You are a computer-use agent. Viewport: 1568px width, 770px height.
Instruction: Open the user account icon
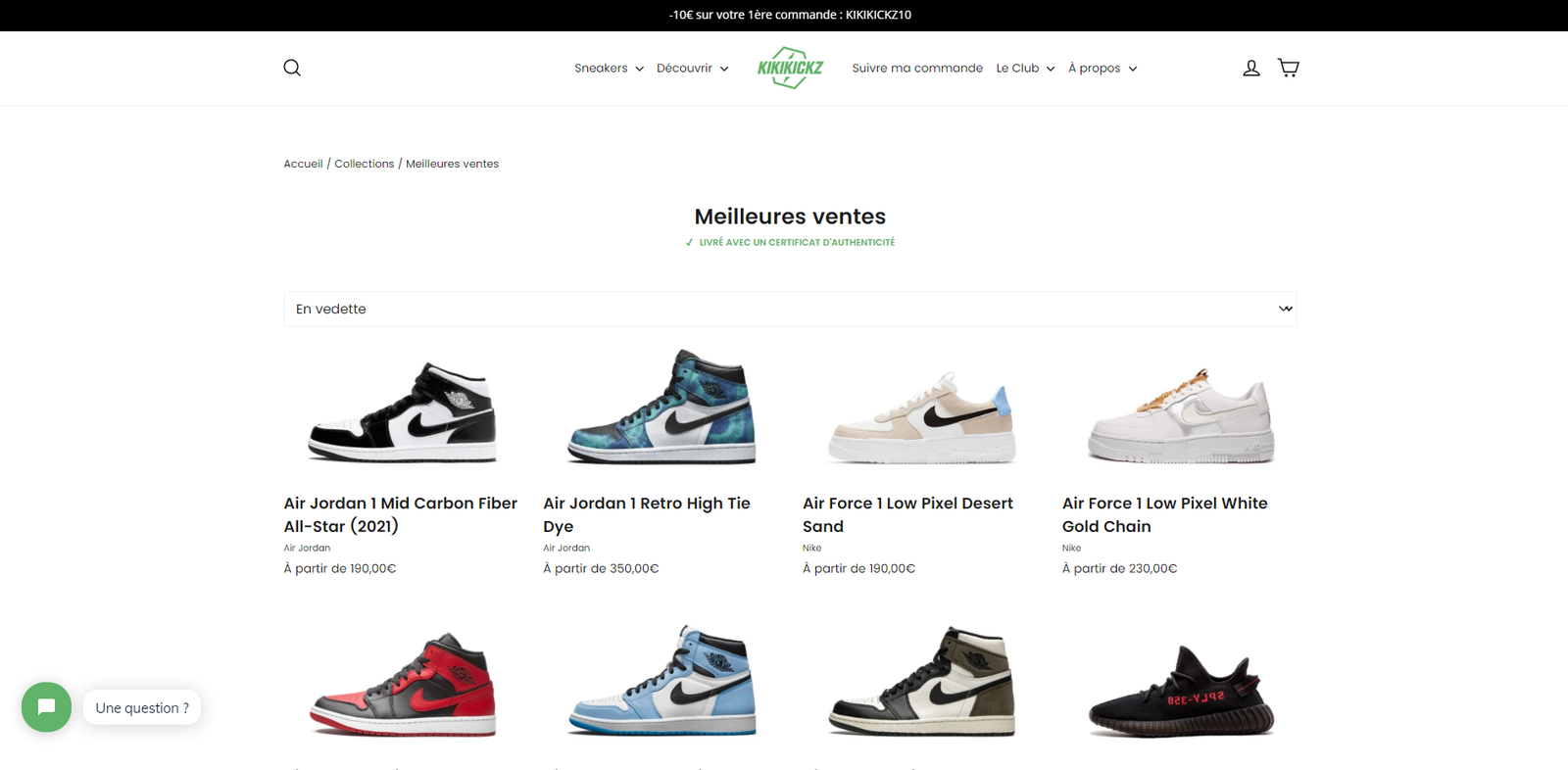(1251, 68)
